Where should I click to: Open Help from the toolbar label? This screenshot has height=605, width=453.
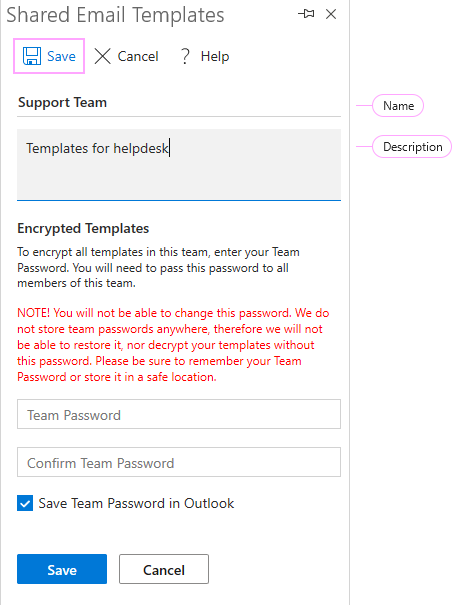[x=215, y=56]
